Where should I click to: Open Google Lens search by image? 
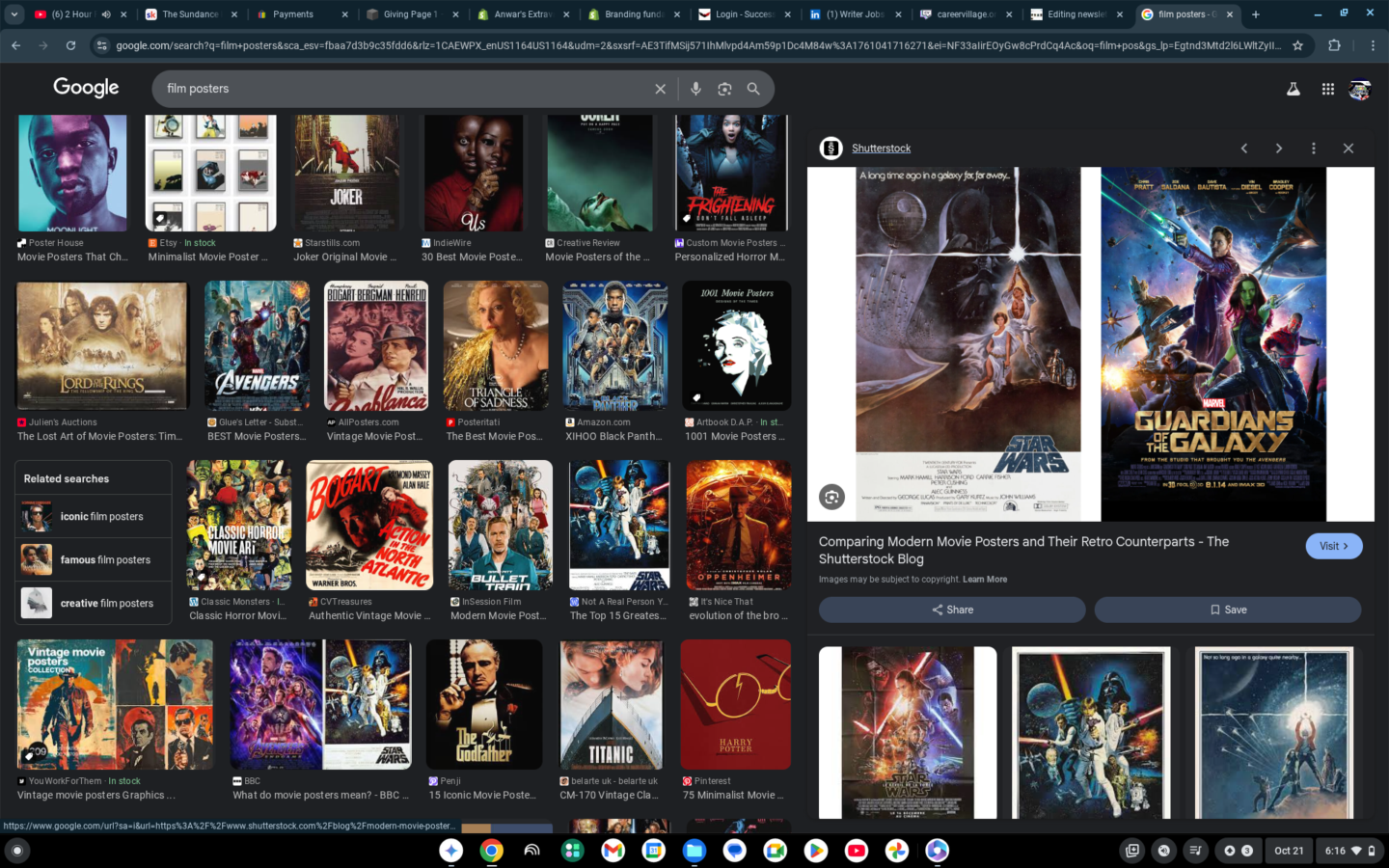coord(724,89)
